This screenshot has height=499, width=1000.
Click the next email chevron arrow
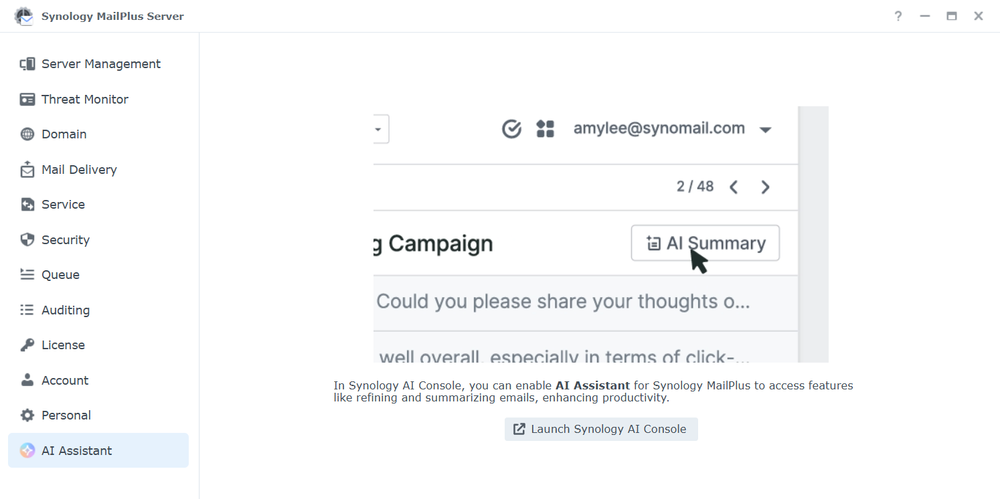[x=765, y=187]
